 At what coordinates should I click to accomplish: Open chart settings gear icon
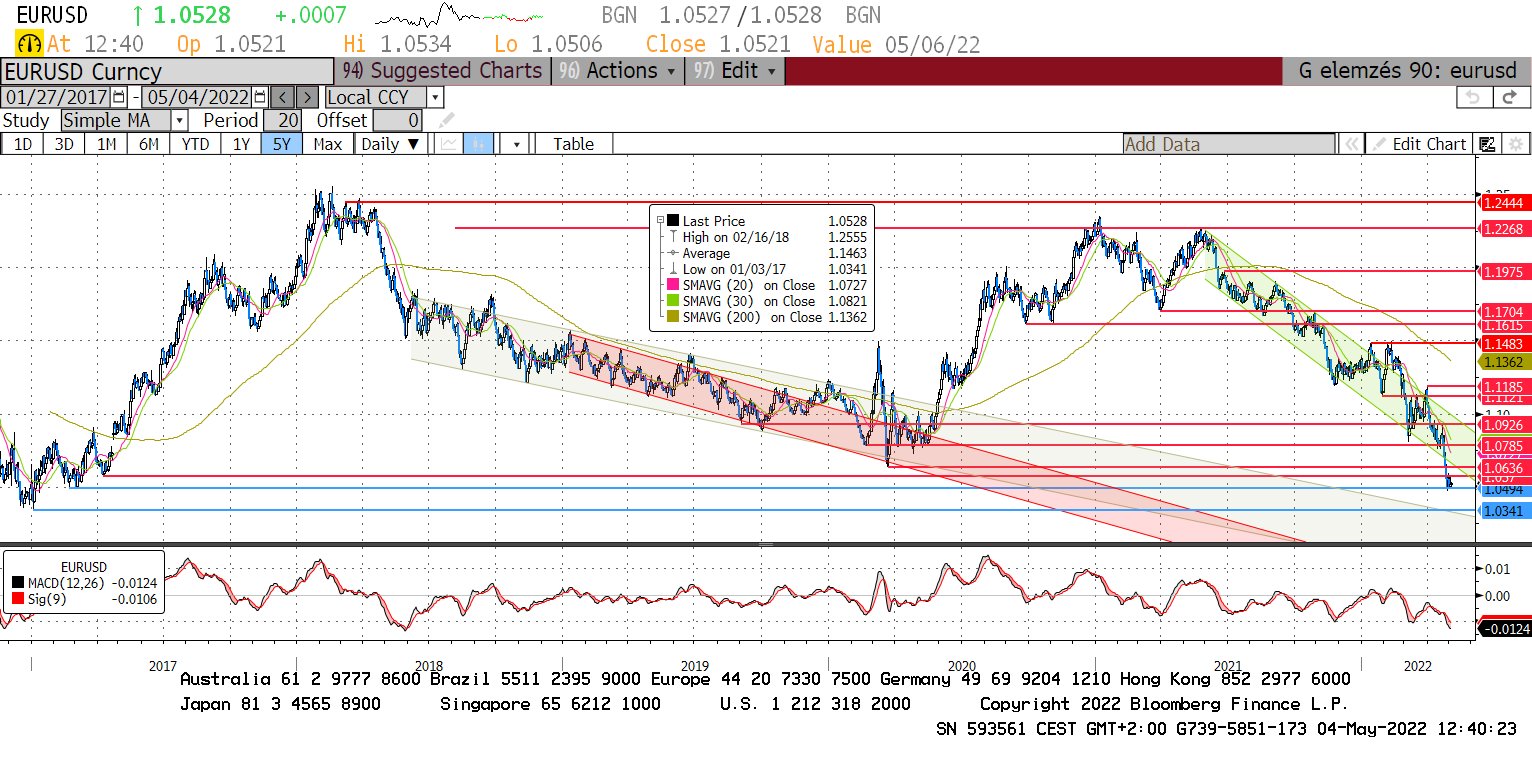point(1516,144)
